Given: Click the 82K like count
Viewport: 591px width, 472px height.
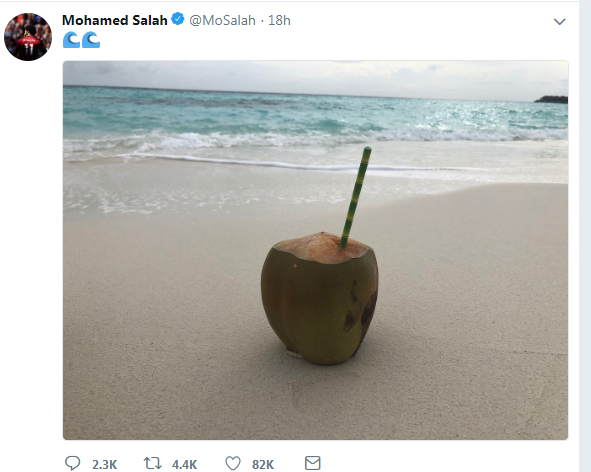Looking at the screenshot, I should tap(263, 464).
